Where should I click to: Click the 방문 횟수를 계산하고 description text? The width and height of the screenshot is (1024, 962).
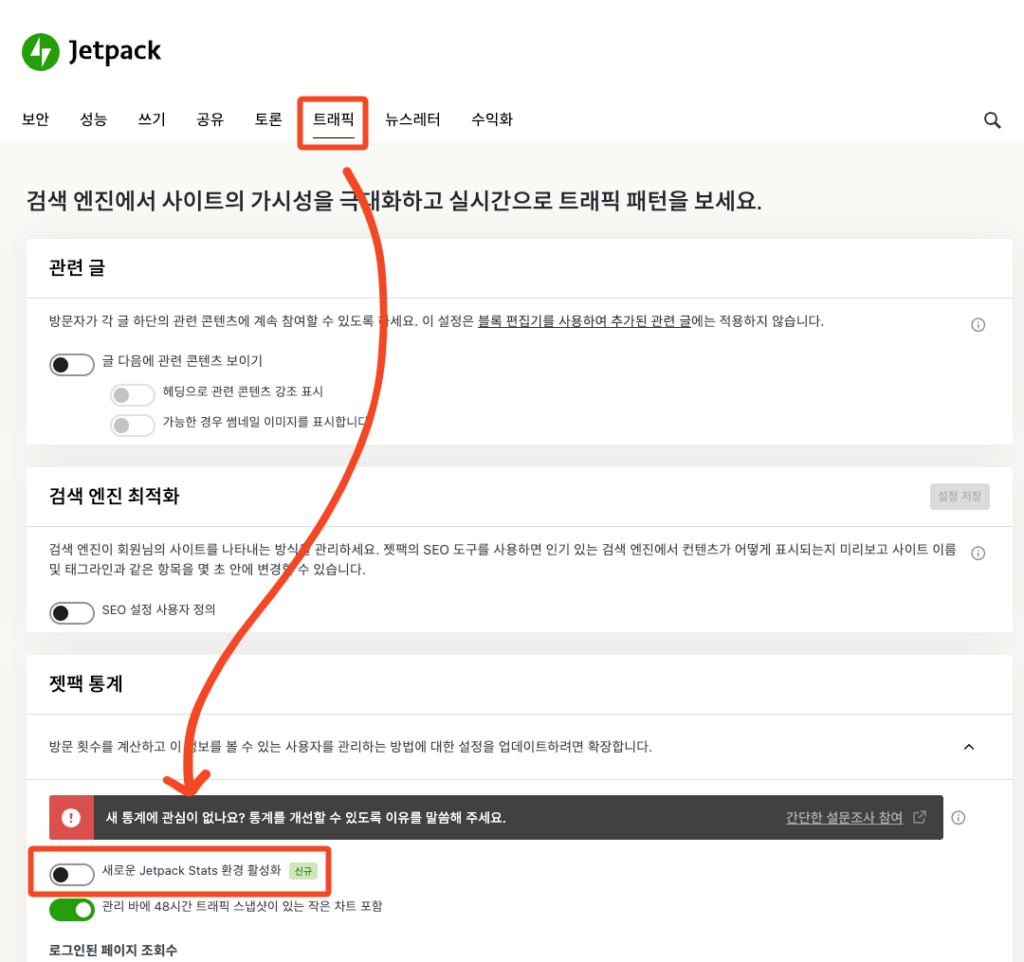351,746
